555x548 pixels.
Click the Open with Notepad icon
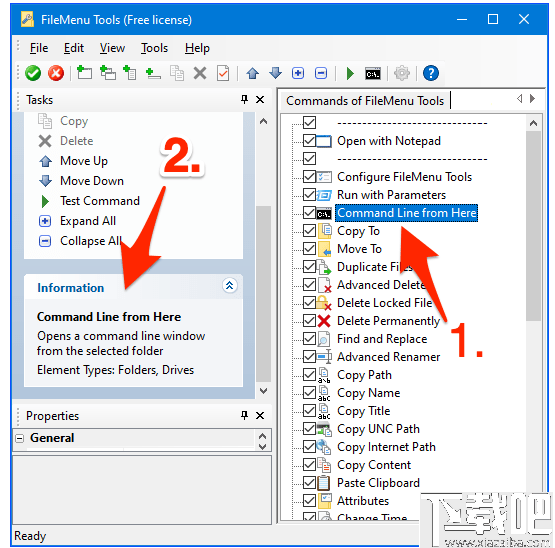pyautogui.click(x=324, y=141)
